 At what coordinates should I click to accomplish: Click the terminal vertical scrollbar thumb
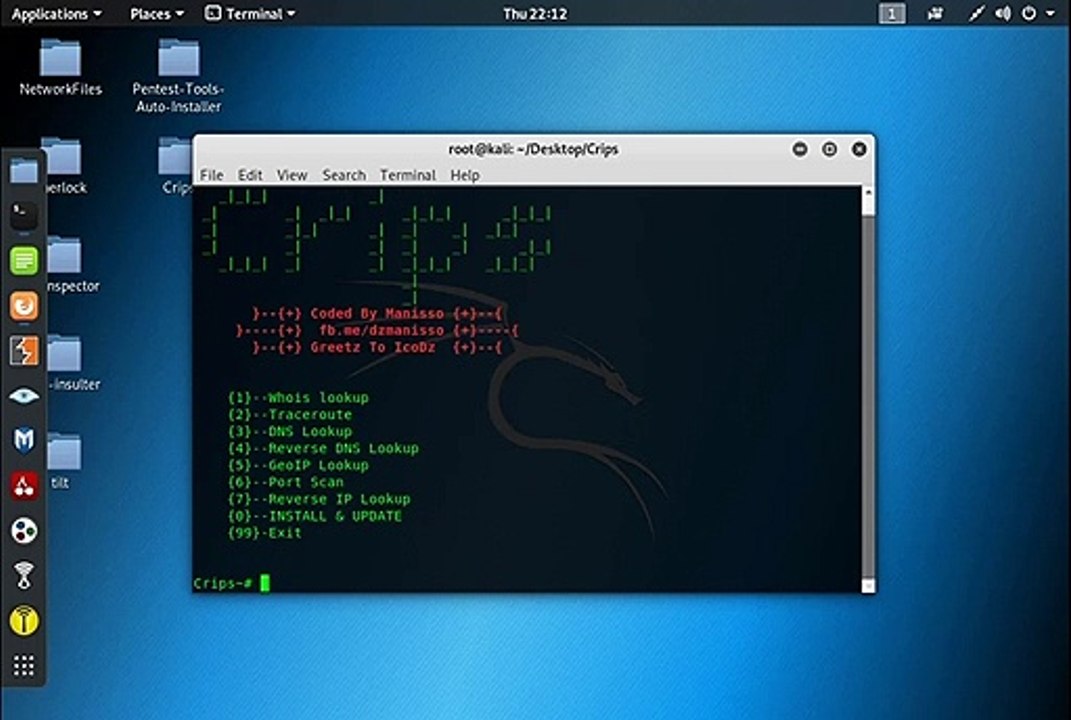[868, 396]
